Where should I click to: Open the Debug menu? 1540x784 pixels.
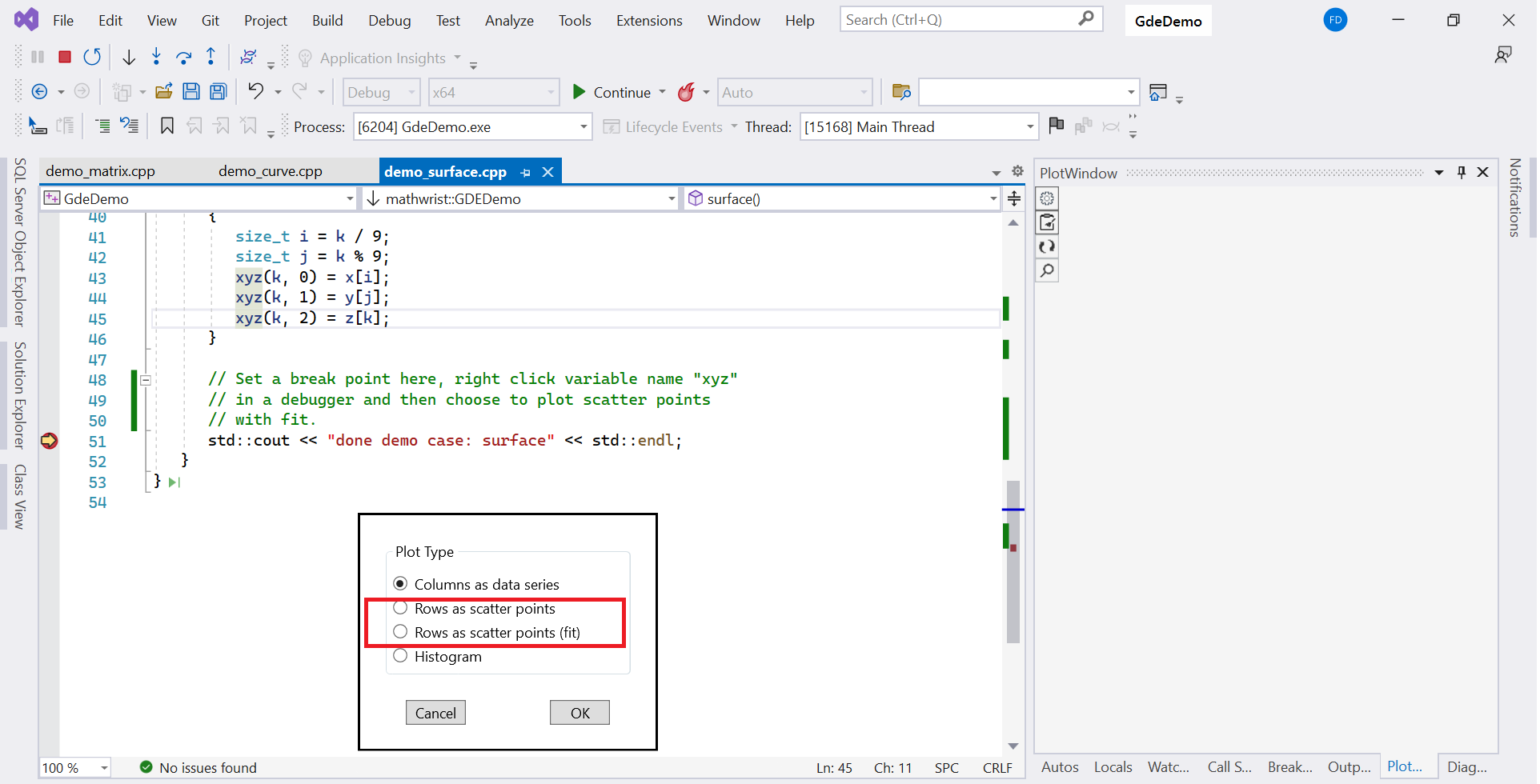click(x=389, y=21)
